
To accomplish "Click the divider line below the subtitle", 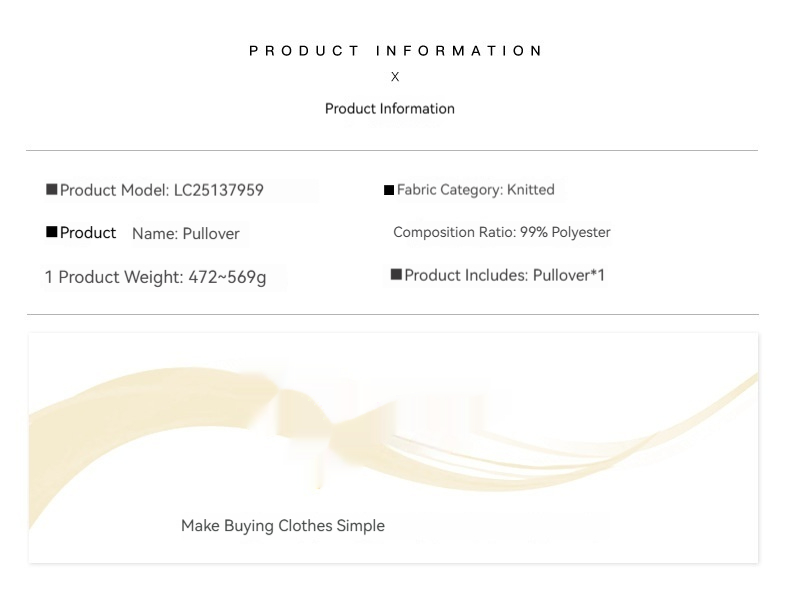I will (x=392, y=150).
